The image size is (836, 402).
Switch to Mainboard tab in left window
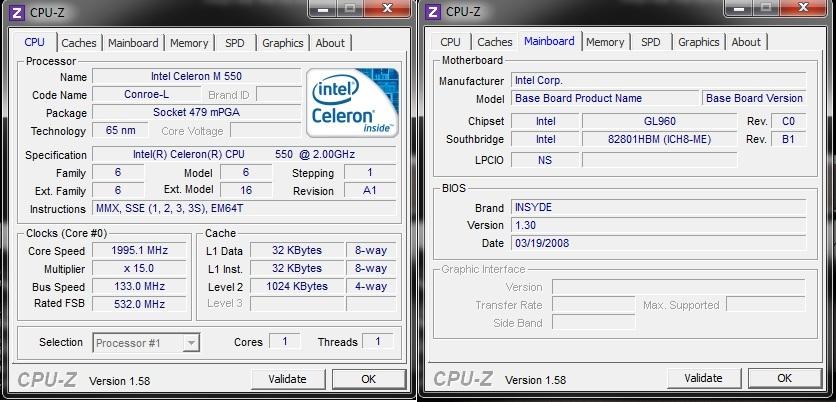point(133,43)
